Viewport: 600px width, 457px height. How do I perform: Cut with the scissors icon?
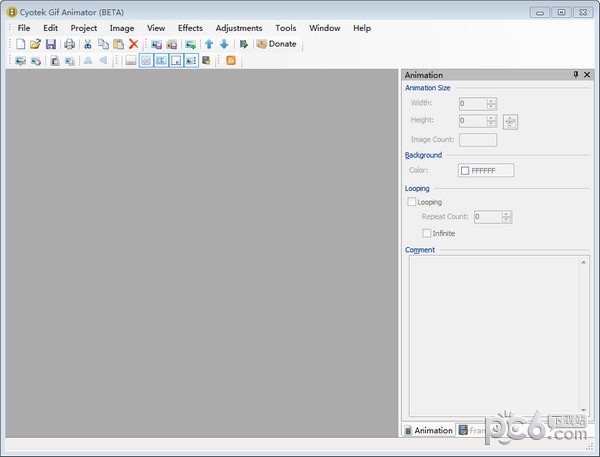tap(88, 44)
